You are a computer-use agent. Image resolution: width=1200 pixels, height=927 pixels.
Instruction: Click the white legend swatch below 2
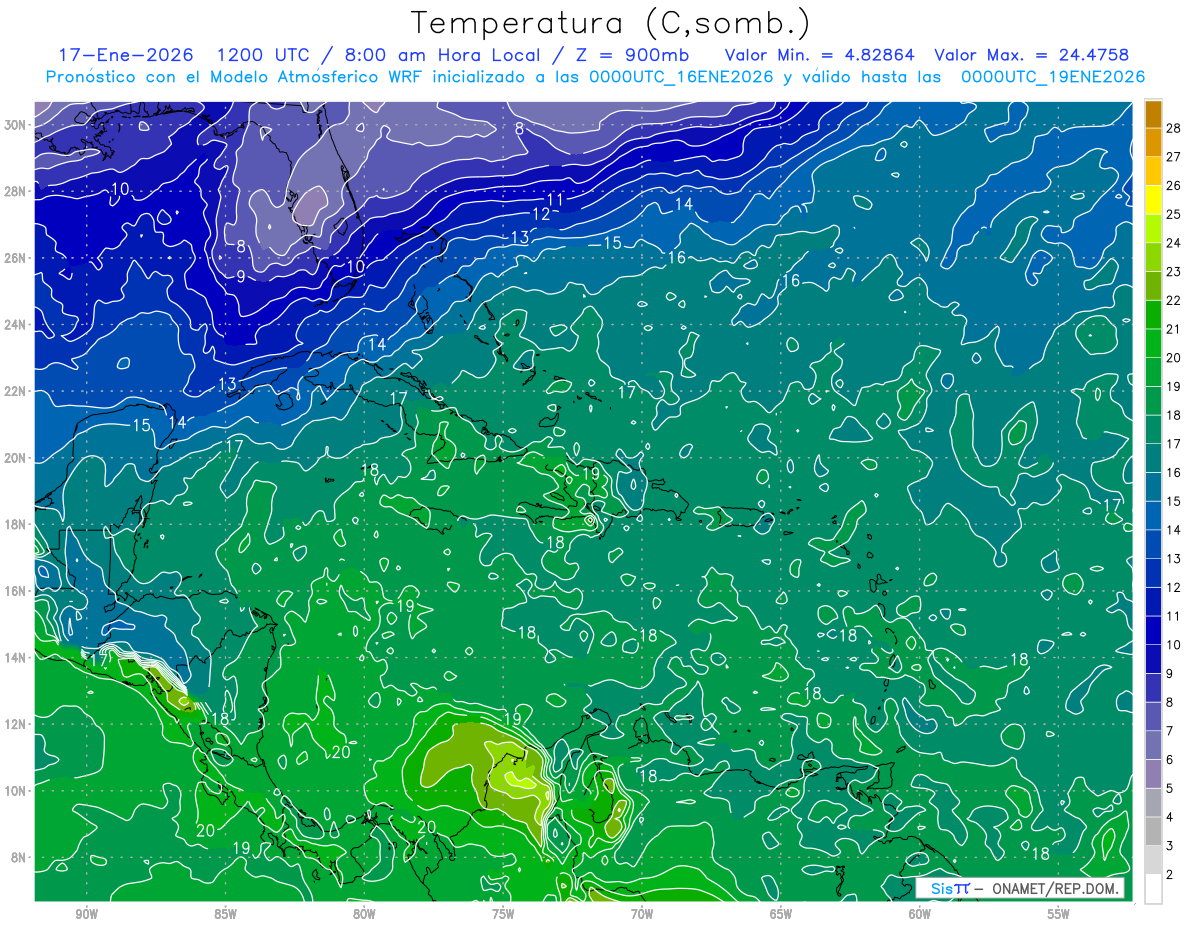click(x=1154, y=889)
